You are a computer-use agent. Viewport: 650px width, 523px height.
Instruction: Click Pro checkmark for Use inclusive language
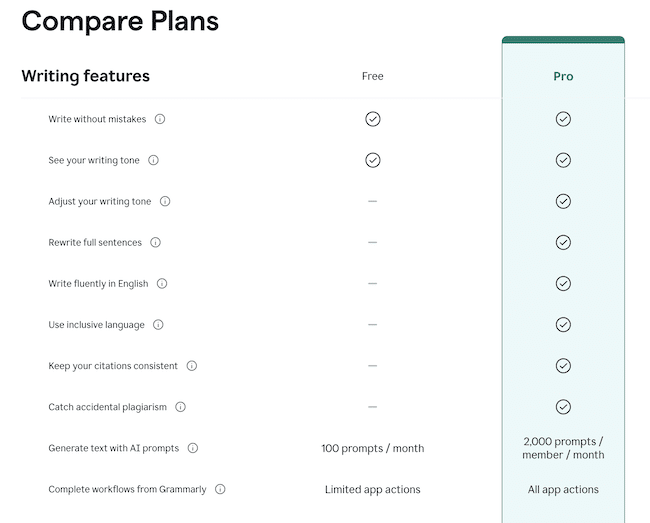pyautogui.click(x=563, y=324)
